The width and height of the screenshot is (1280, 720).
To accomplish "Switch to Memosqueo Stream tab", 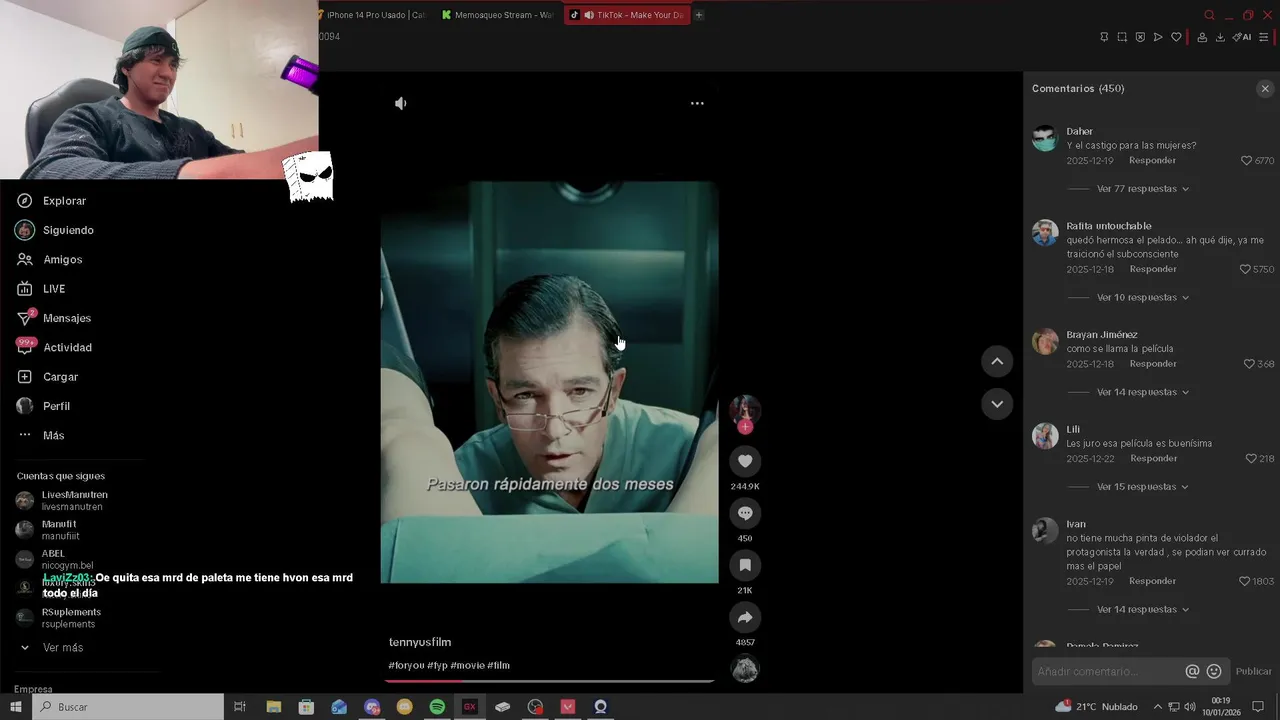I will (497, 15).
